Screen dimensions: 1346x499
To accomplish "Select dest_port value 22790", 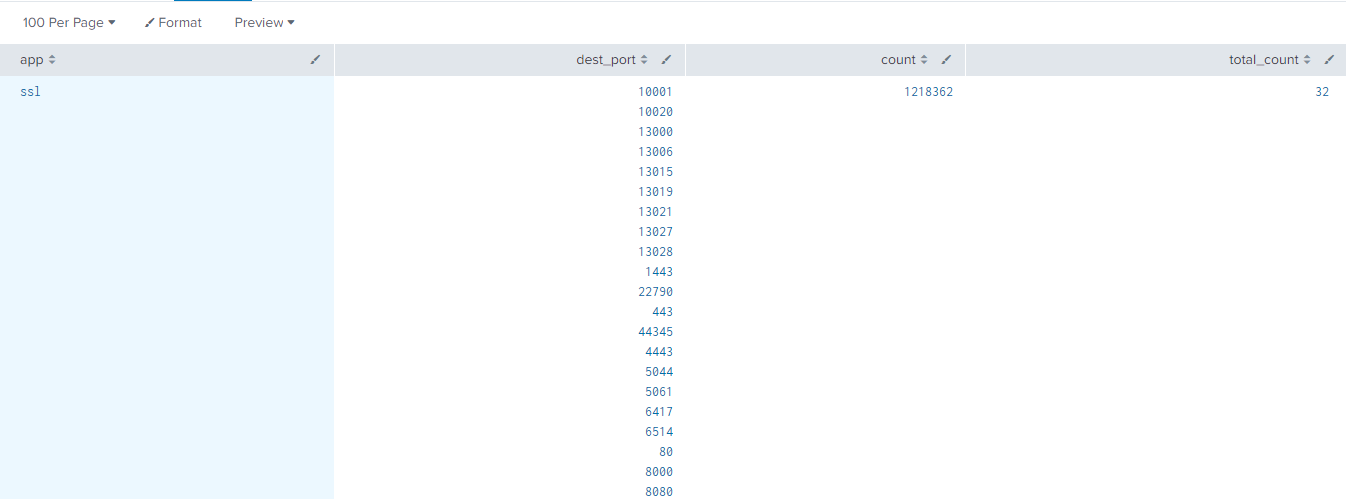I will 655,292.
